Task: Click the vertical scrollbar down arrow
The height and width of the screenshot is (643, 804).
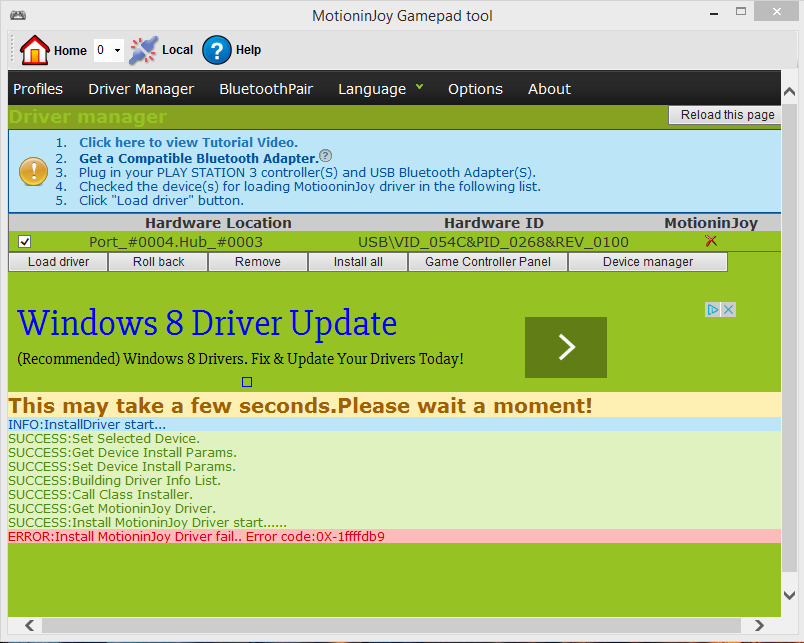Action: tap(790, 595)
